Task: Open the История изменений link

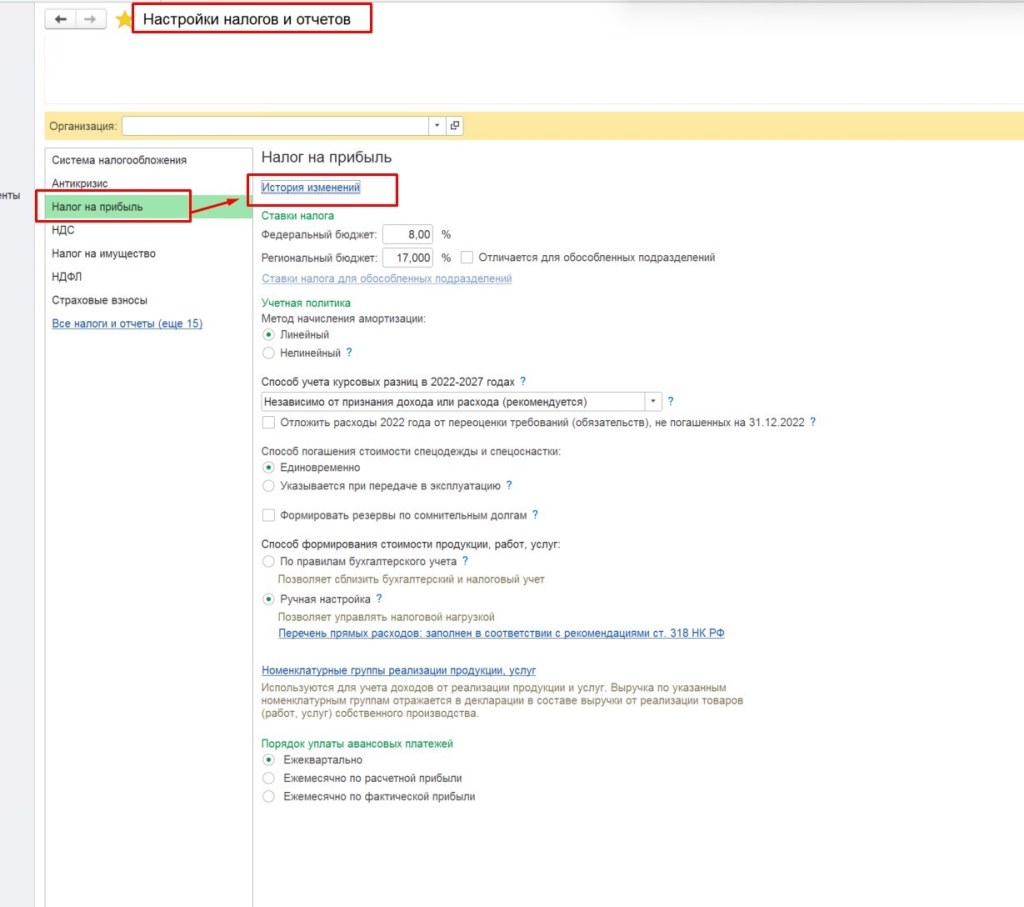Action: pyautogui.click(x=310, y=187)
